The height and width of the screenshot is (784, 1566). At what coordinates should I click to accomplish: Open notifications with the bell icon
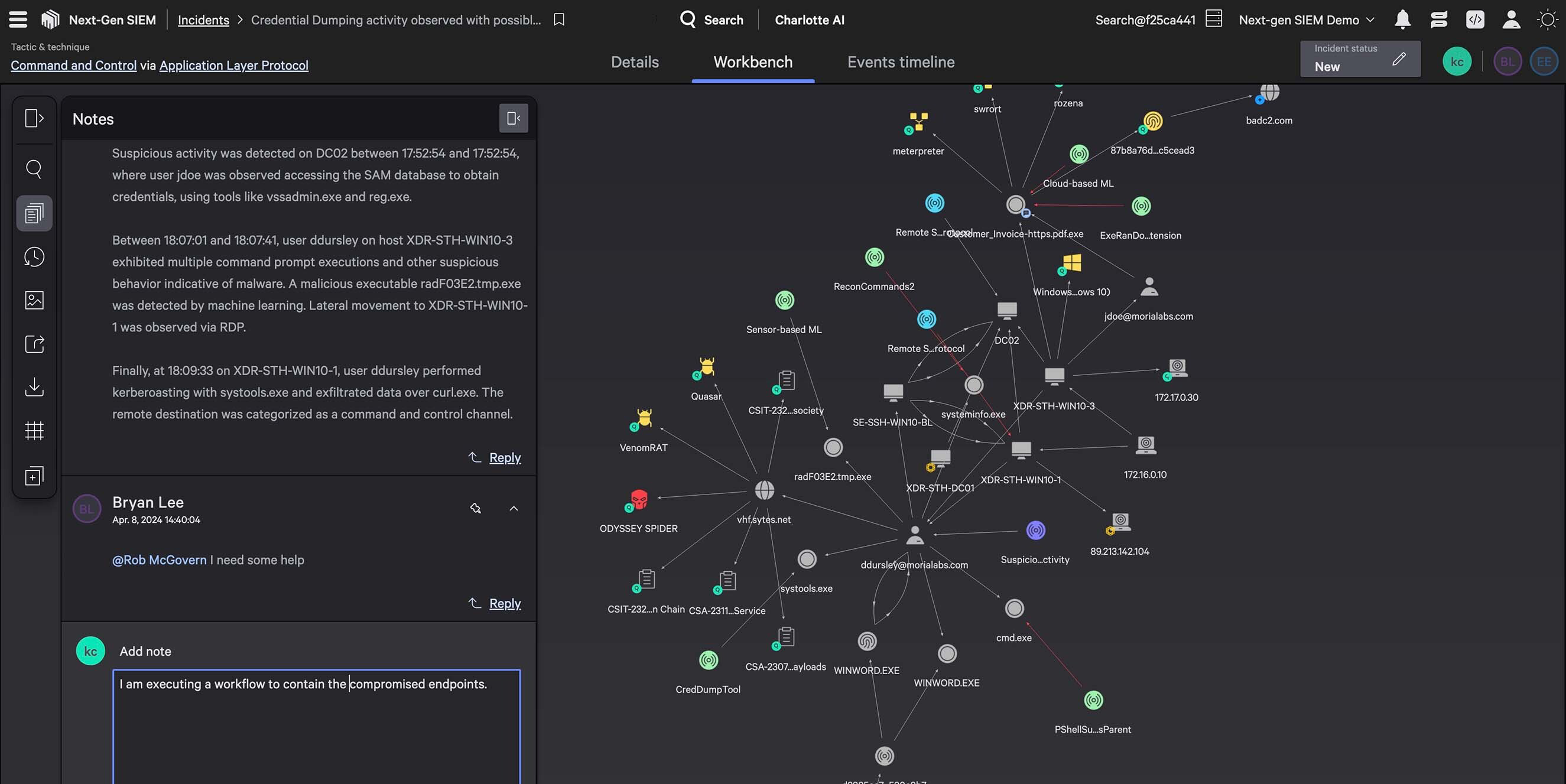click(1402, 19)
